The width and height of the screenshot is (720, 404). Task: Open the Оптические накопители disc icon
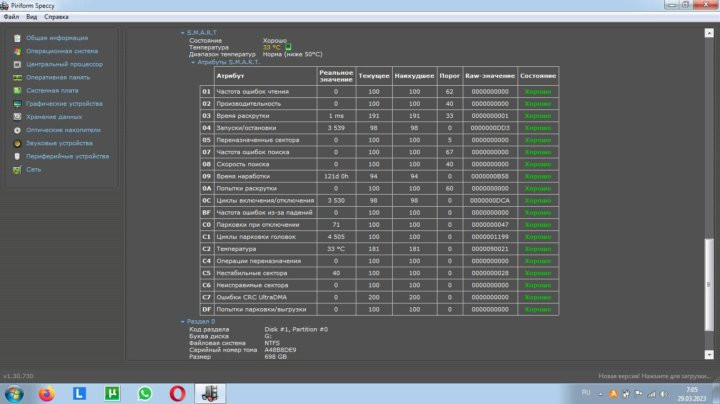point(17,130)
